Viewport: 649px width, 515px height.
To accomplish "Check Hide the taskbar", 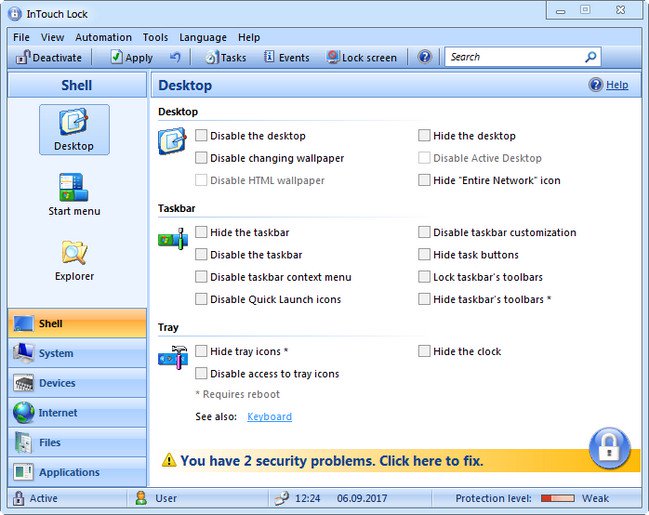I will coord(201,232).
